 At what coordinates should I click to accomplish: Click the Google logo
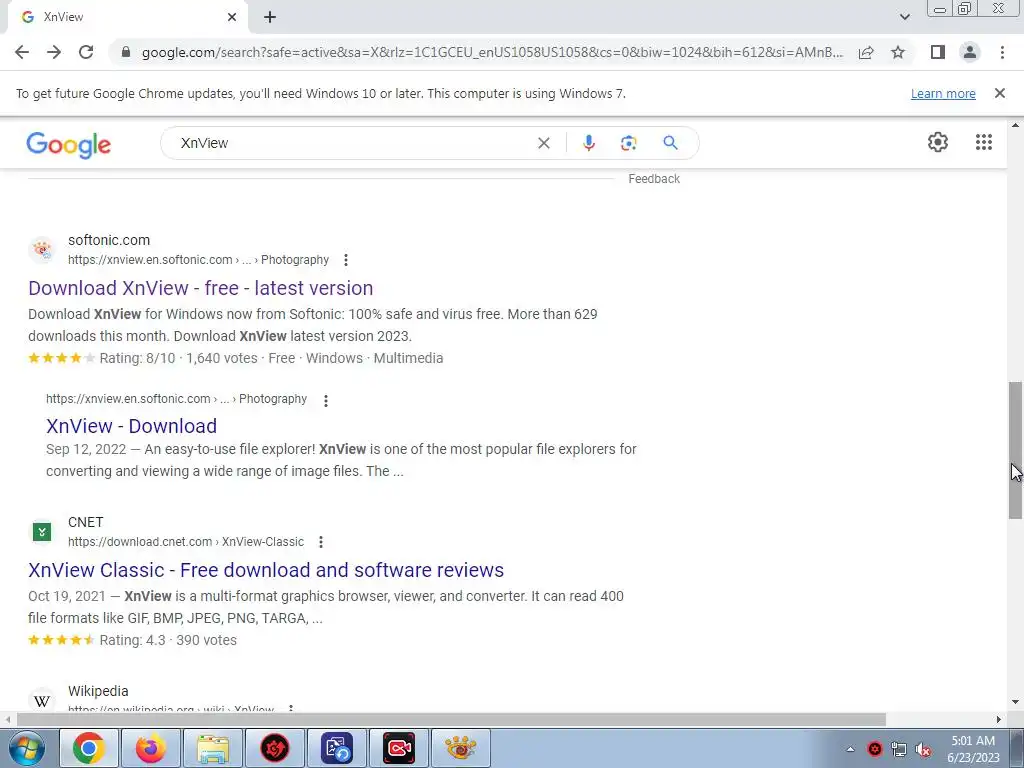point(69,145)
